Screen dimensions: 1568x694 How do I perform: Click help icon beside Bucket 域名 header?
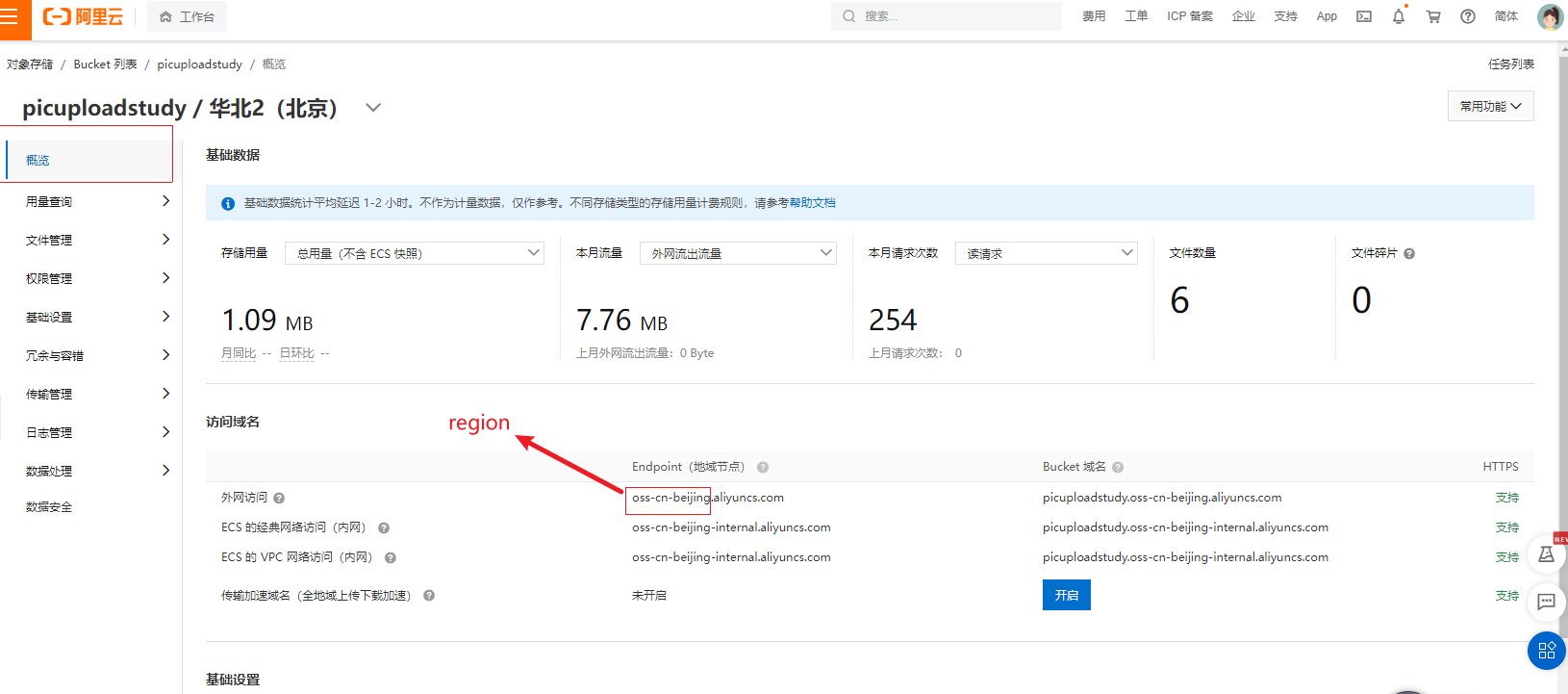click(x=1118, y=468)
